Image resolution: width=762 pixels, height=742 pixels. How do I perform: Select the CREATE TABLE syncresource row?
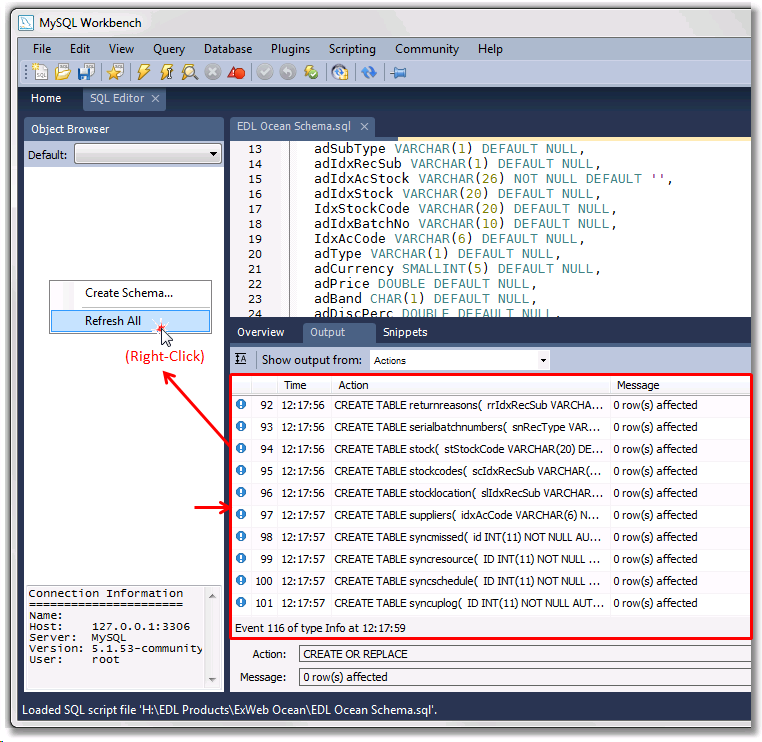[x=491, y=559]
